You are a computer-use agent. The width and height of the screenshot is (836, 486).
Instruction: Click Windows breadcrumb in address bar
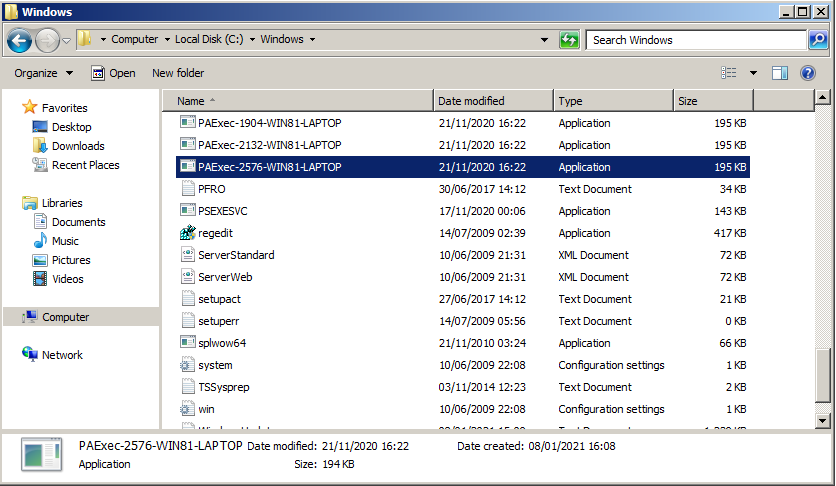[x=282, y=39]
